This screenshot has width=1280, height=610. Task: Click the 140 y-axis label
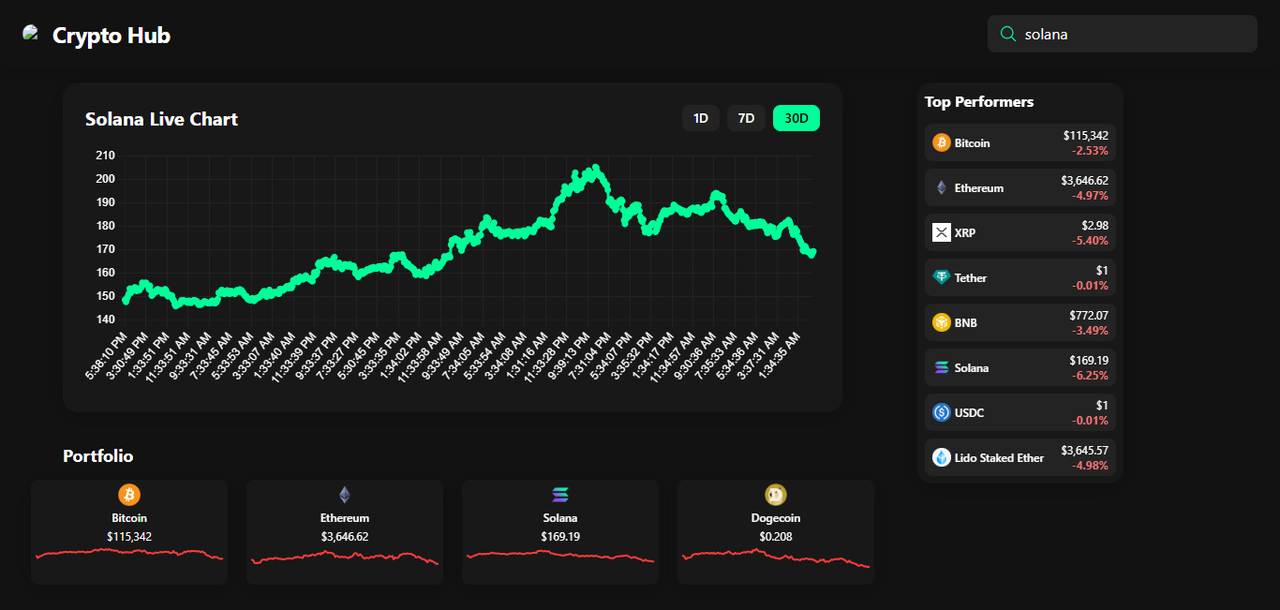point(105,319)
